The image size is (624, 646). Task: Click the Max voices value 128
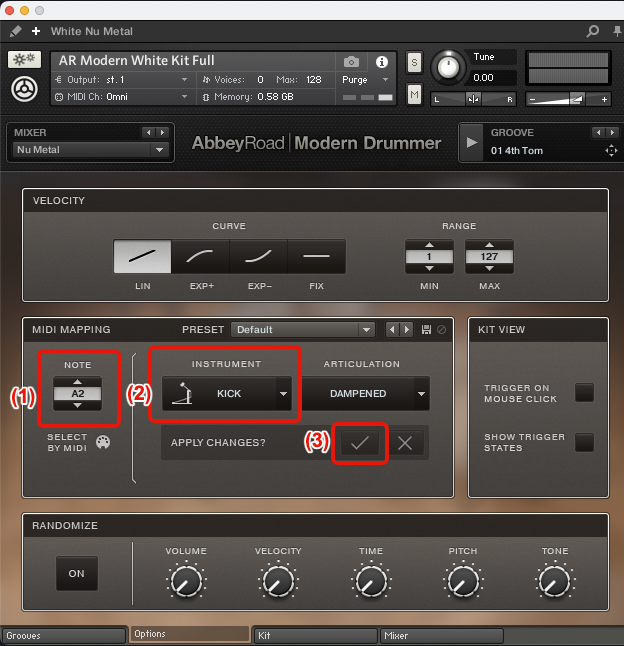point(313,80)
